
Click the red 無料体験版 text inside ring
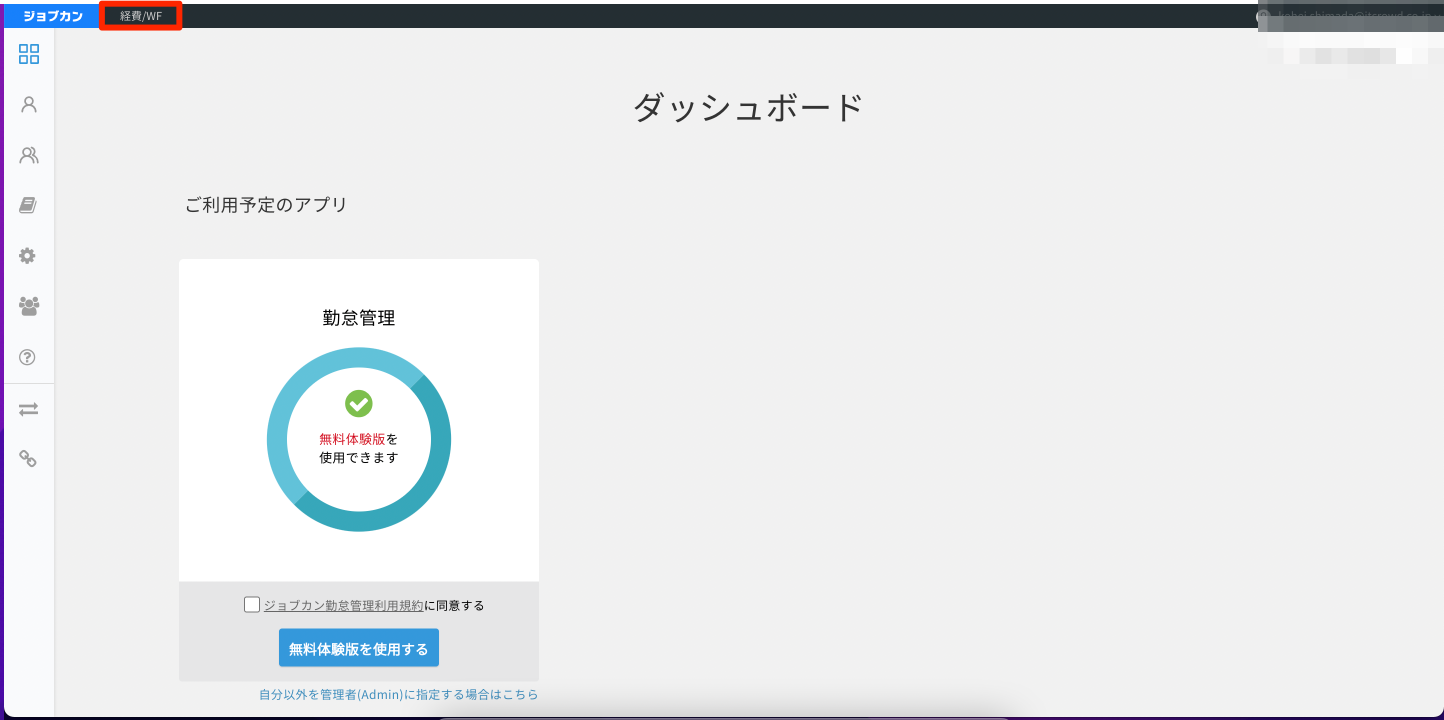(x=351, y=439)
